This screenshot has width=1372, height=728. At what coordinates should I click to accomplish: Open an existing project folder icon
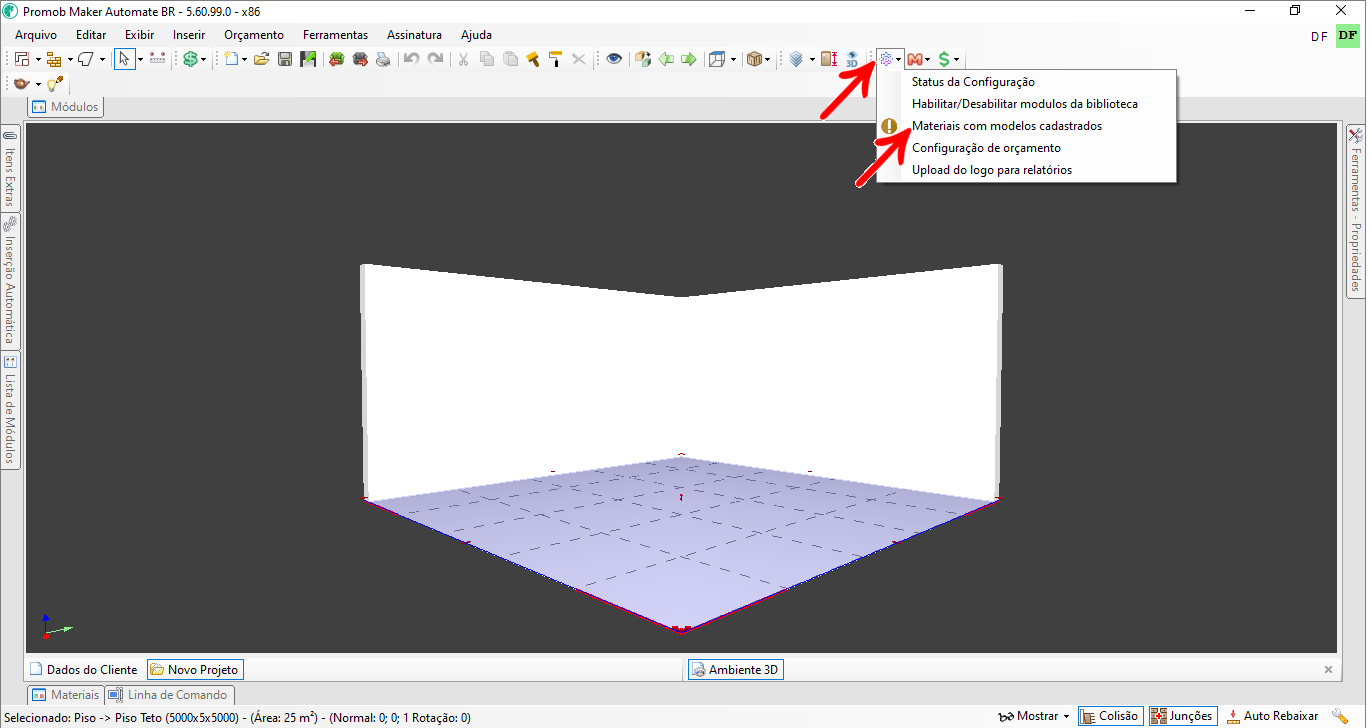[x=262, y=59]
